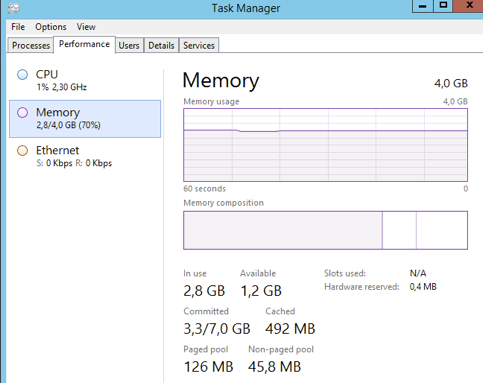Minimize the Task Manager window
Viewport: 483px width, 383px height.
point(423,6)
